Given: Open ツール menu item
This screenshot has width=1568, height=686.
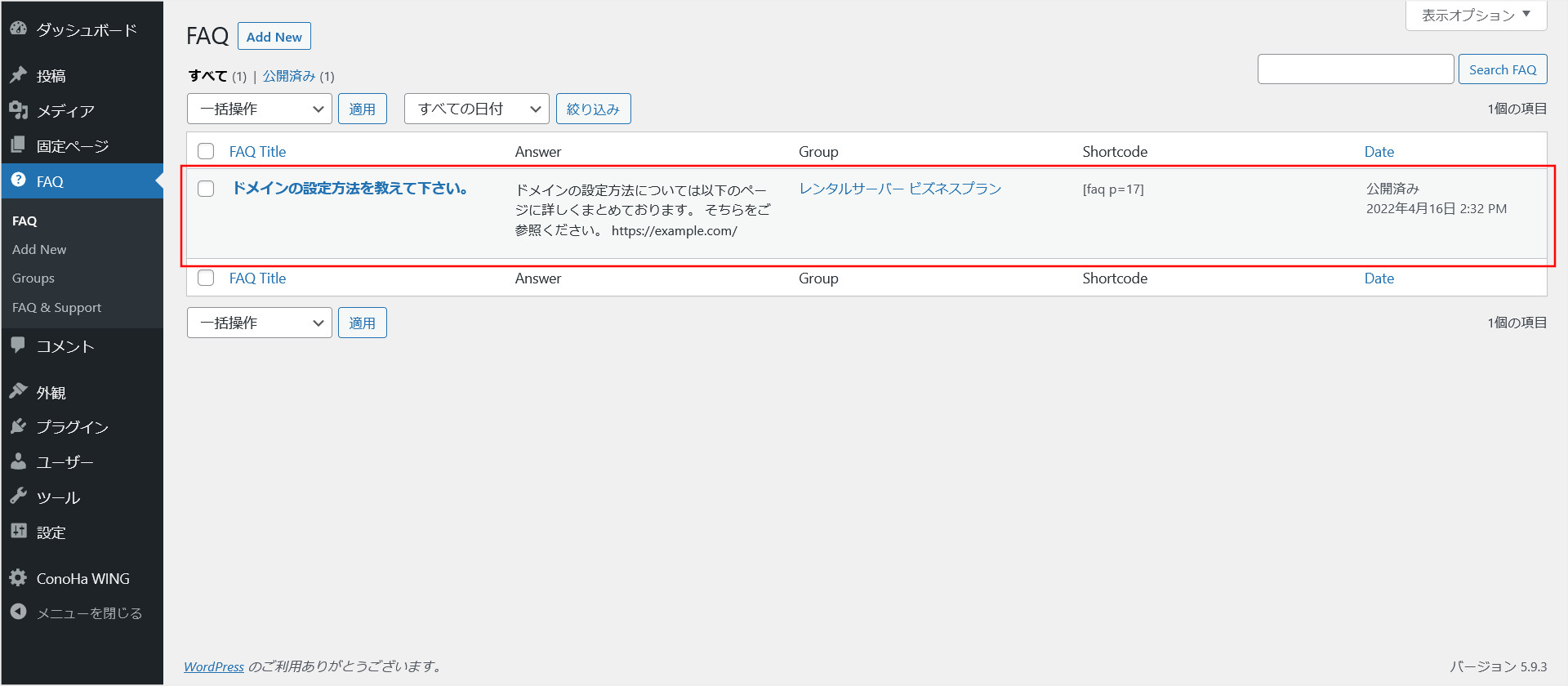Looking at the screenshot, I should coord(58,497).
